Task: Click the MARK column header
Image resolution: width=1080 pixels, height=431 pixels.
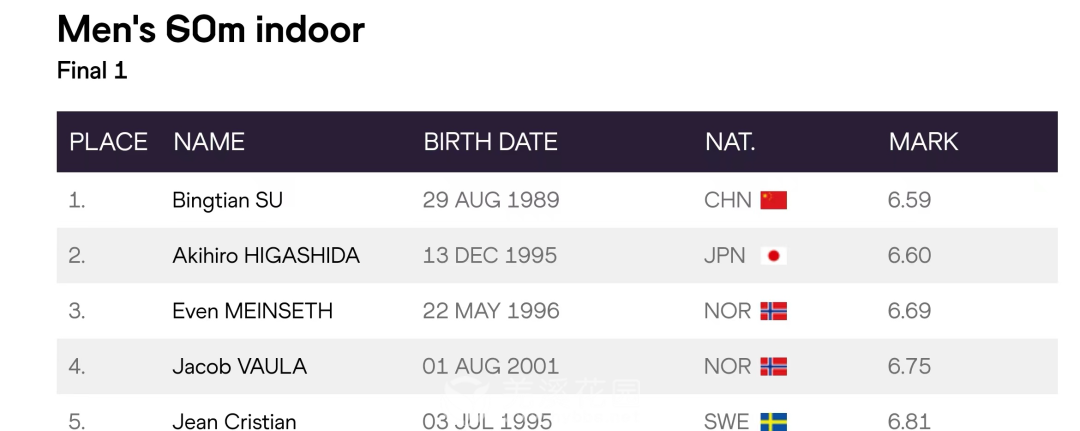Action: 923,142
